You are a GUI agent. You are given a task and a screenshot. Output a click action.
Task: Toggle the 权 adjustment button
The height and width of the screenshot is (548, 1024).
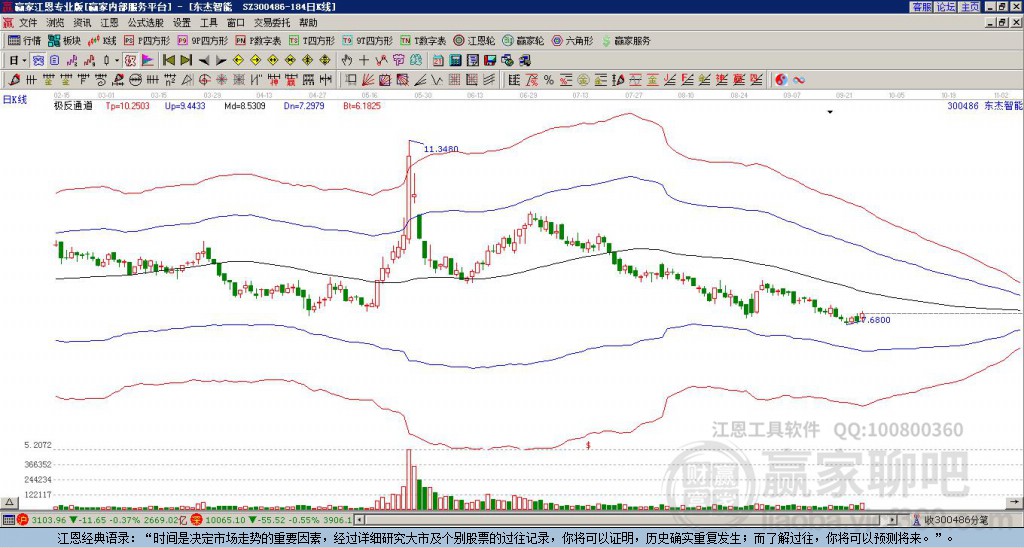click(x=130, y=61)
